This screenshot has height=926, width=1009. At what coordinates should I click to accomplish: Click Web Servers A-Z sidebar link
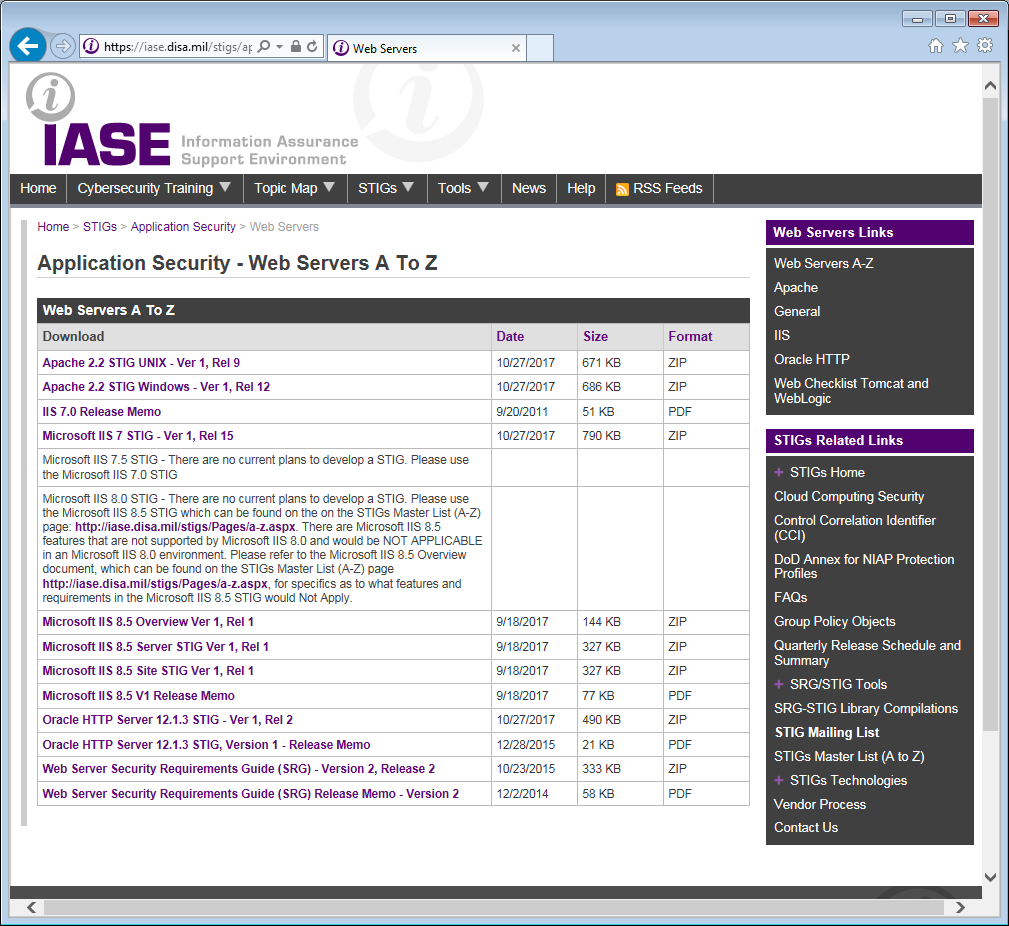point(824,263)
